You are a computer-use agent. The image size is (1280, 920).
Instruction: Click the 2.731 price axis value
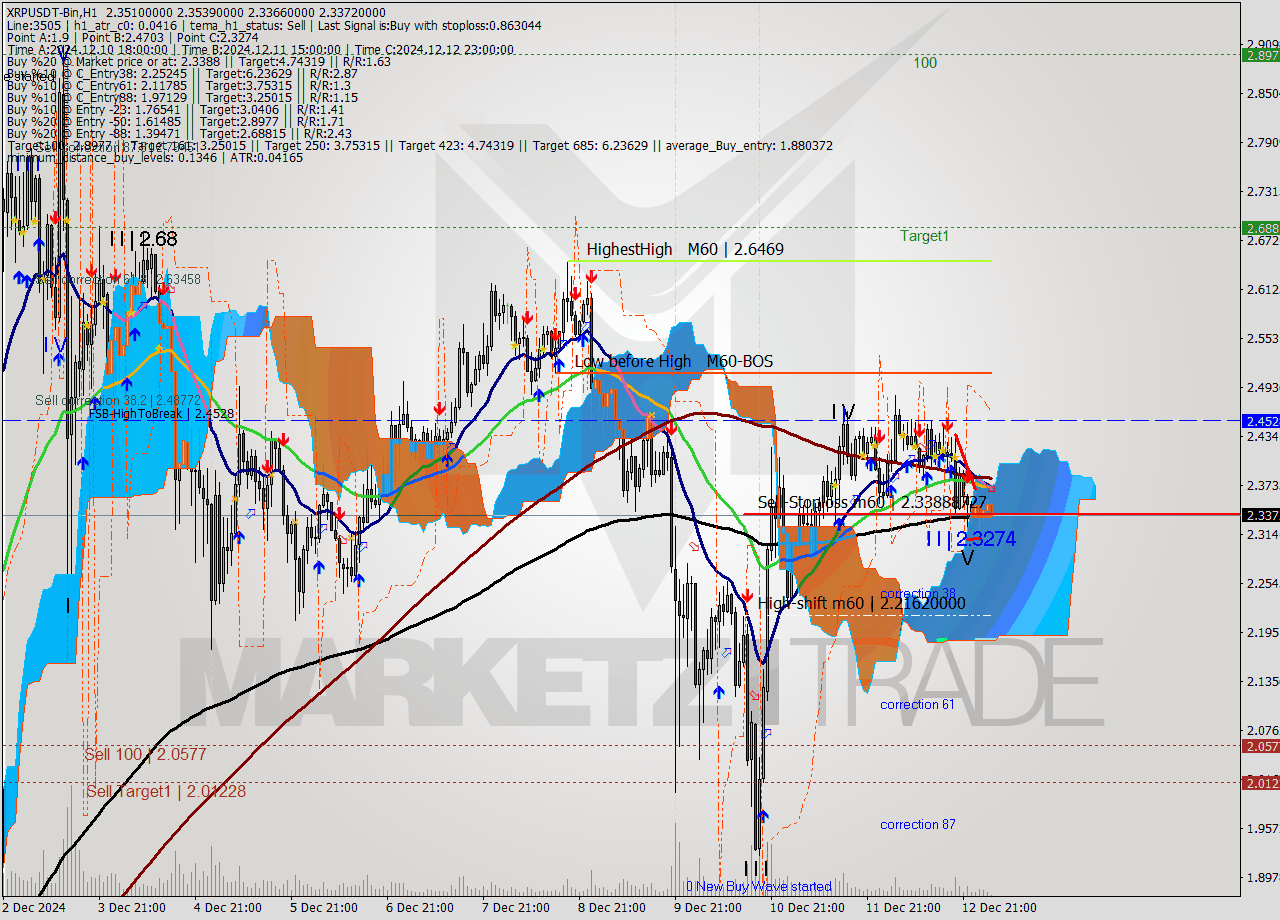[x=1262, y=192]
